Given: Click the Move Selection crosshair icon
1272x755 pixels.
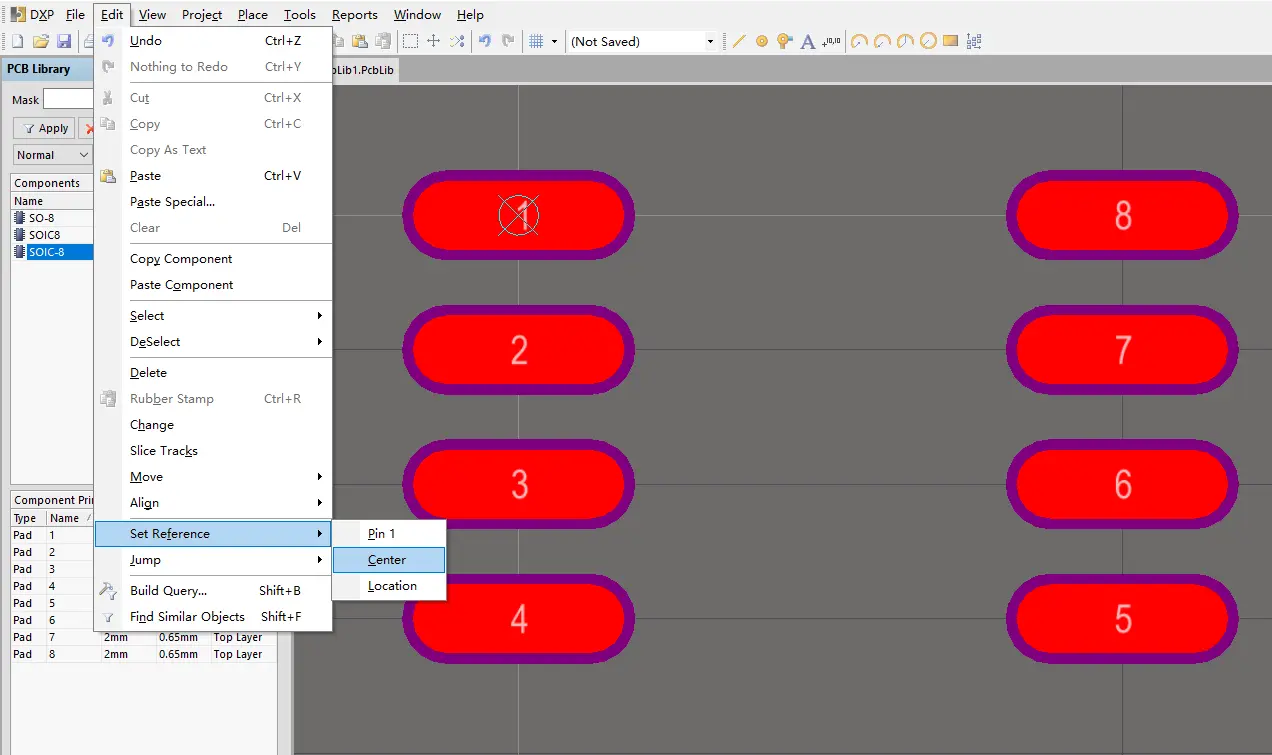Looking at the screenshot, I should [x=433, y=41].
